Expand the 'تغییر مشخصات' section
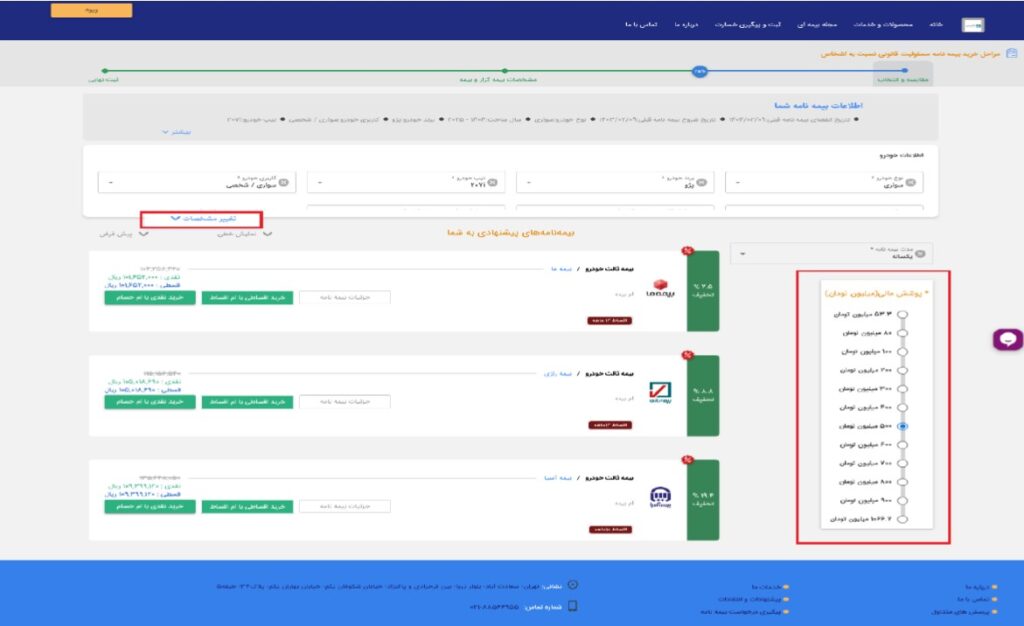This screenshot has width=1024, height=626. (x=201, y=218)
